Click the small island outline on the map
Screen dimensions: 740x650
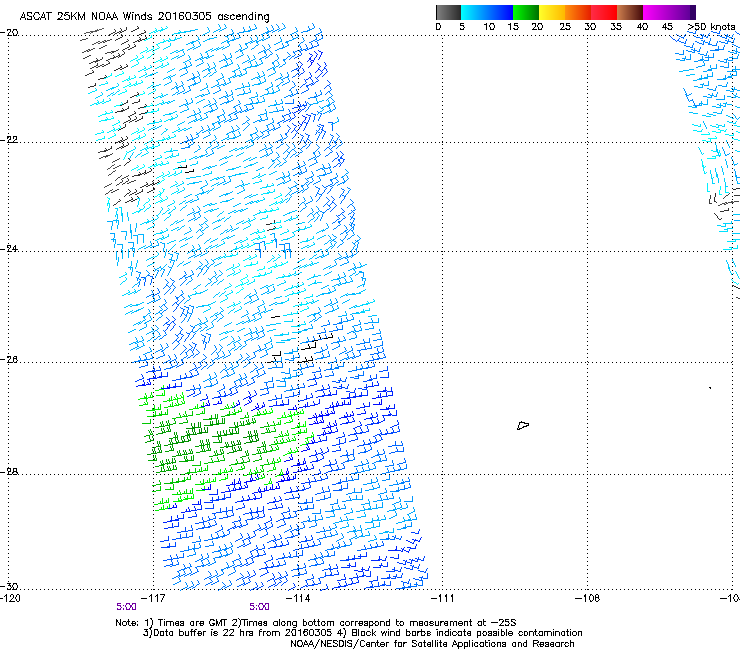pos(523,425)
